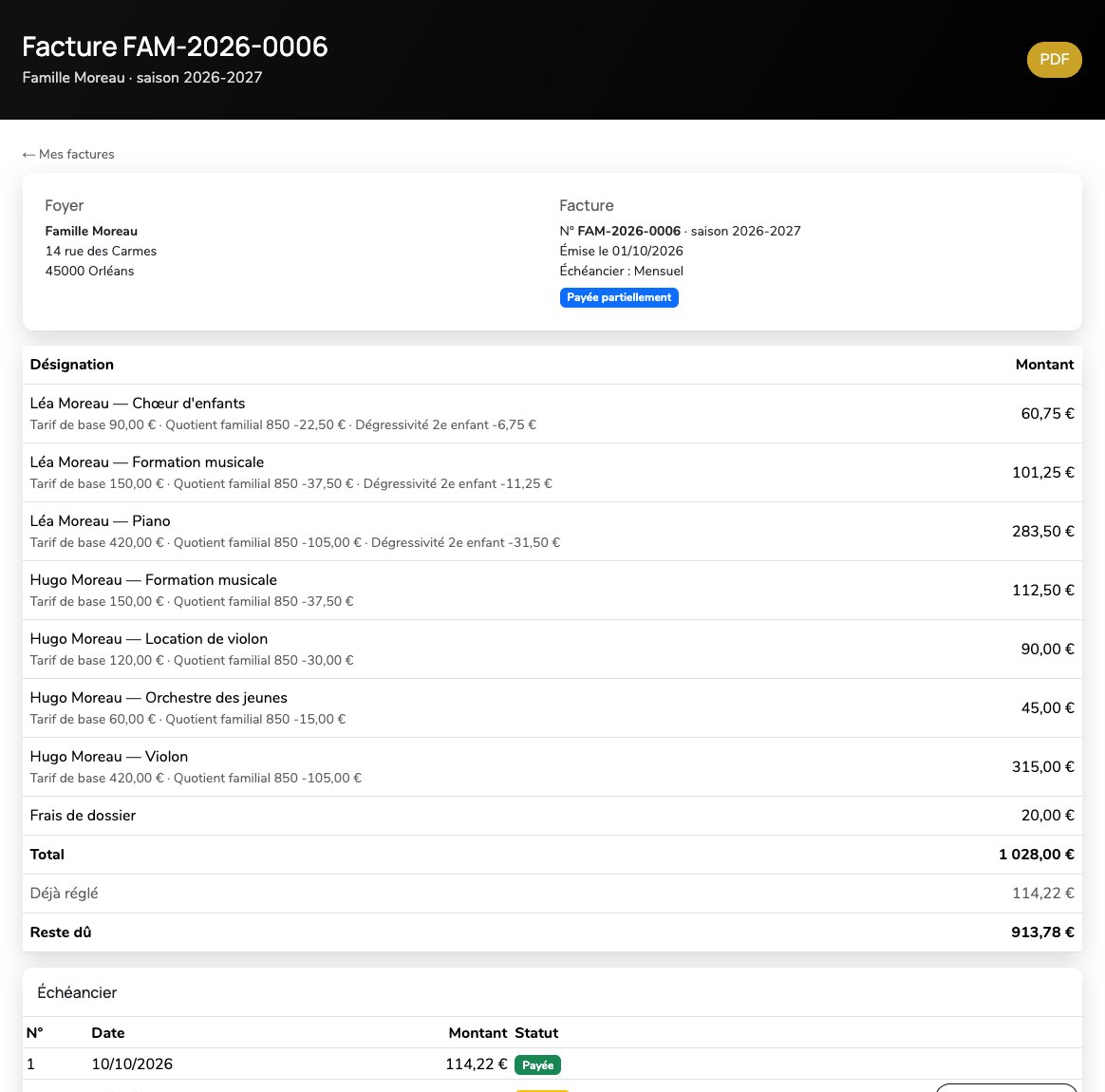Click the Déjà réglé amount 114,22 €
The height and width of the screenshot is (1092, 1105).
(1043, 894)
